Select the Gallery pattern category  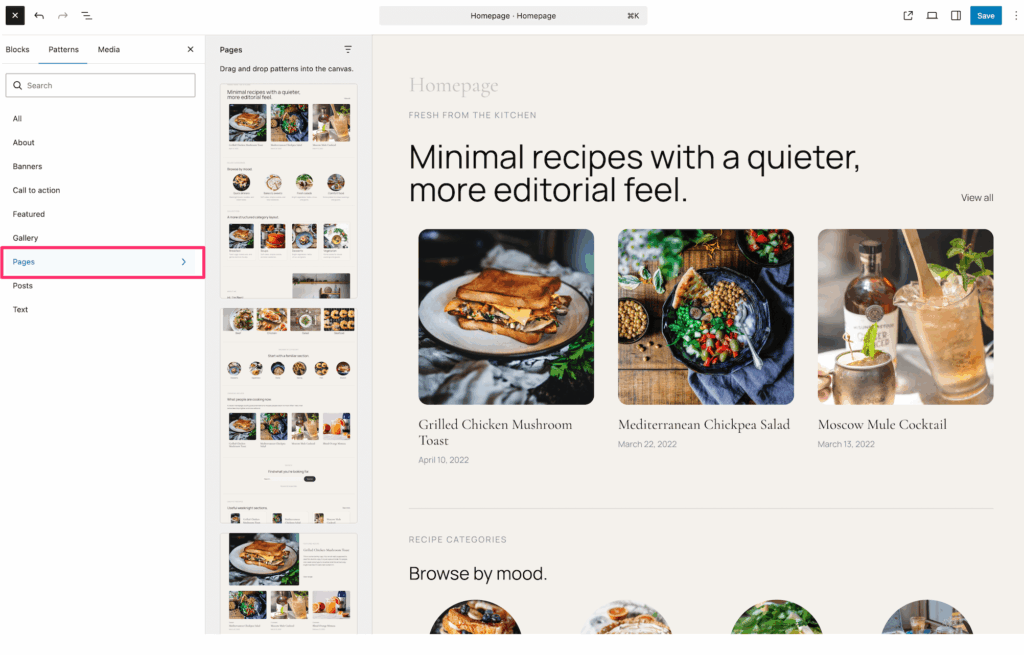point(25,238)
